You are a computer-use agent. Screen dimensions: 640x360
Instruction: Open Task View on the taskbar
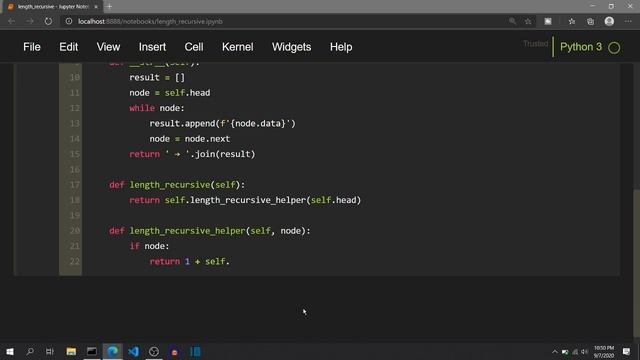[50, 351]
